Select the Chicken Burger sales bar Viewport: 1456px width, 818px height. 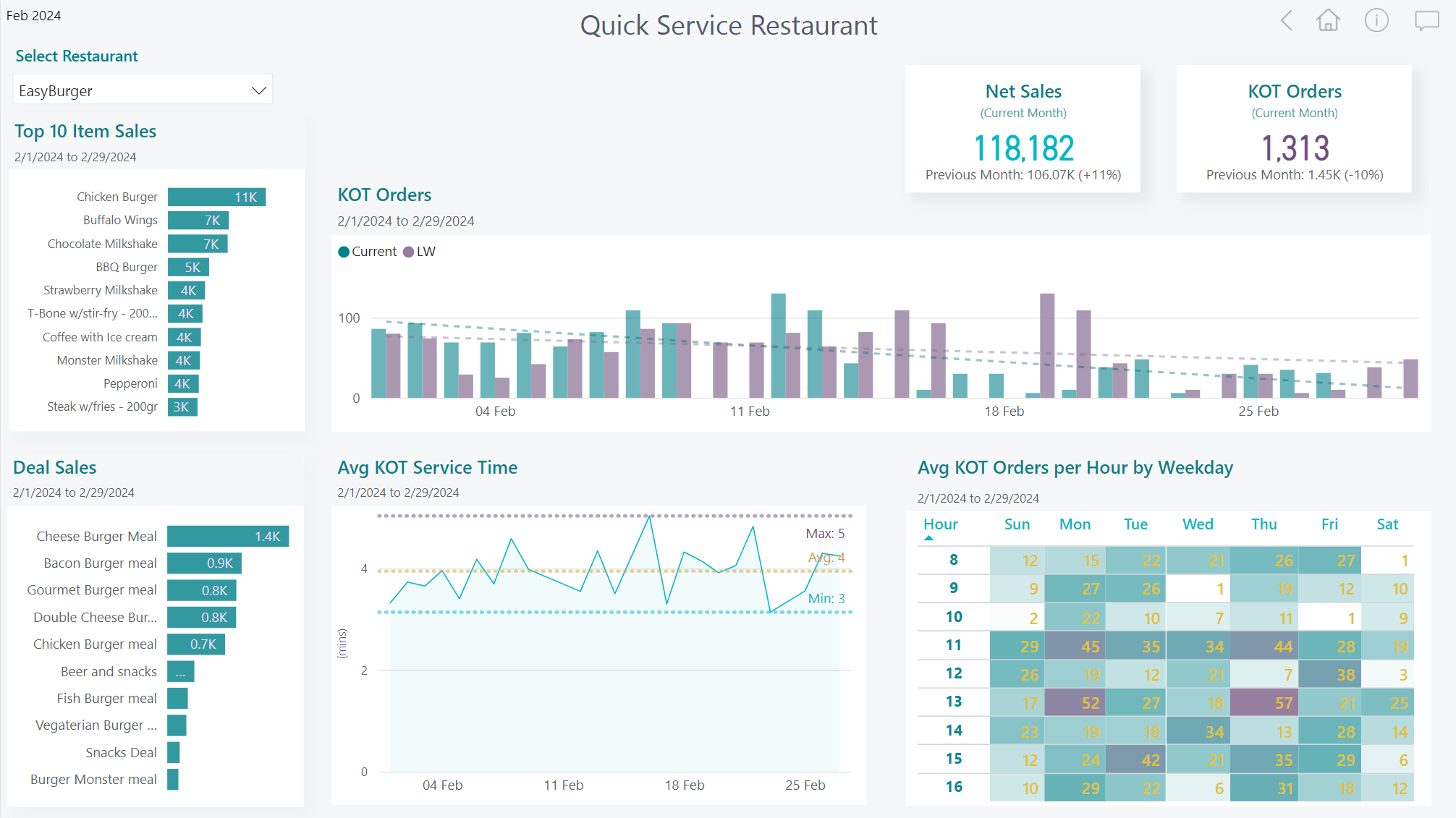click(x=216, y=197)
